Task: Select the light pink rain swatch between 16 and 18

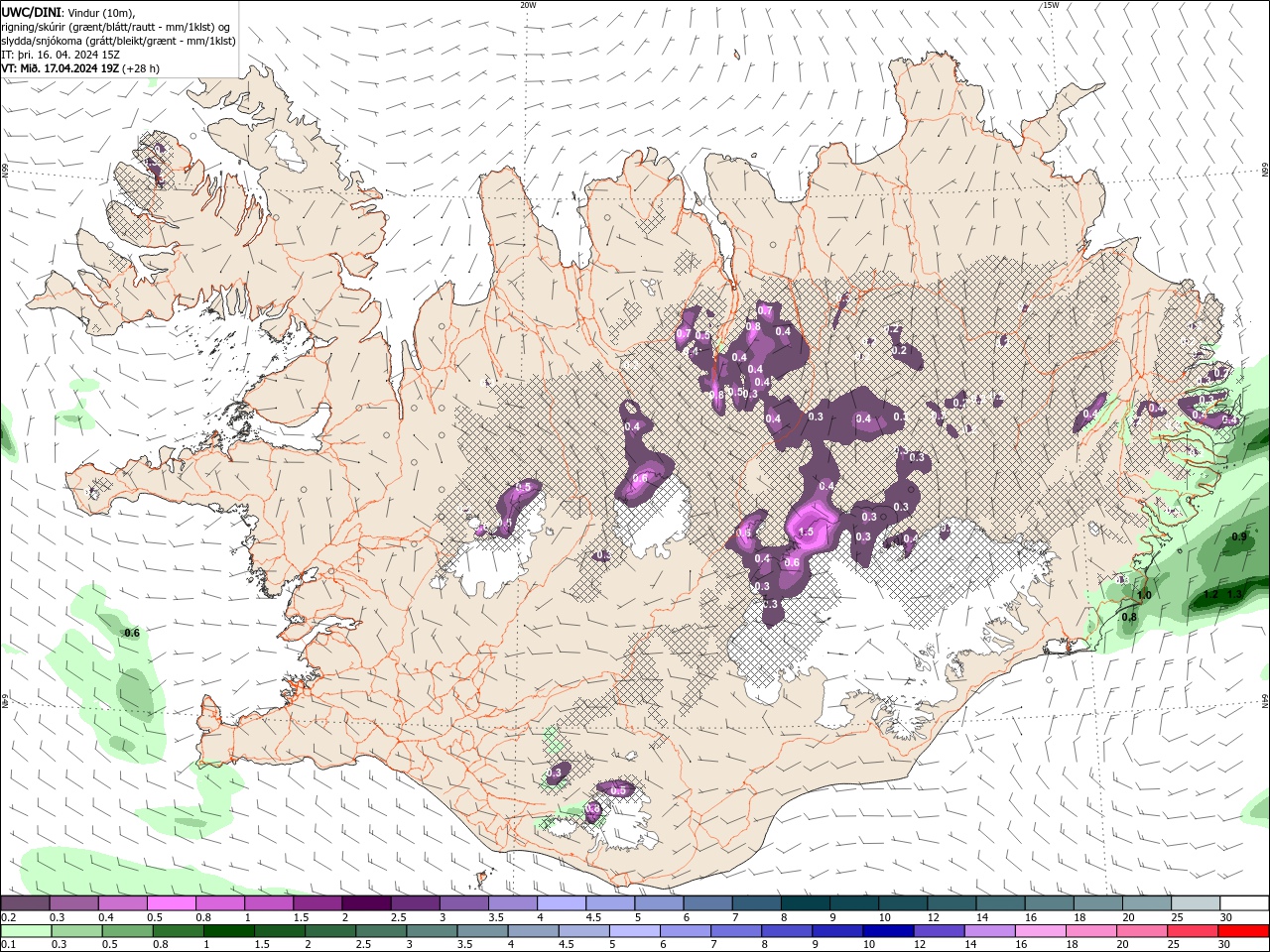Action: coord(1040,931)
